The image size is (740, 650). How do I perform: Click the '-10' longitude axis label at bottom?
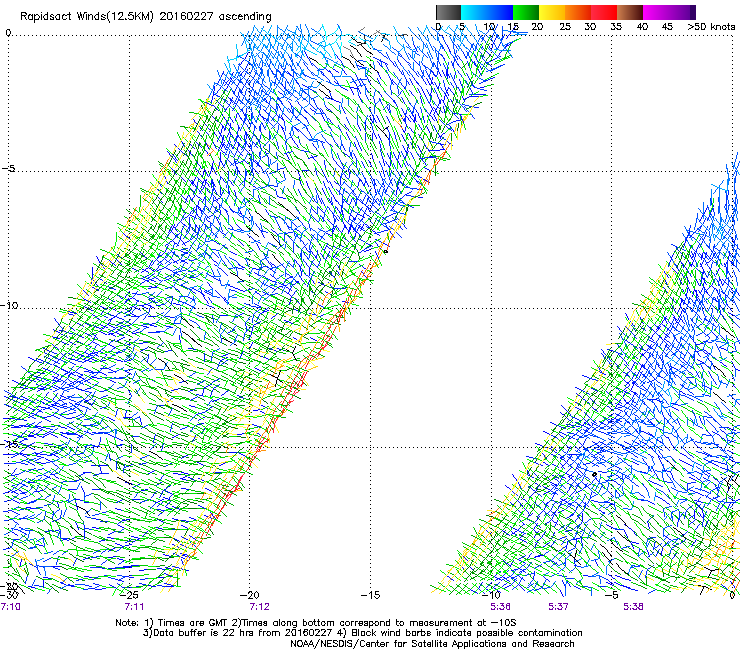point(491,595)
